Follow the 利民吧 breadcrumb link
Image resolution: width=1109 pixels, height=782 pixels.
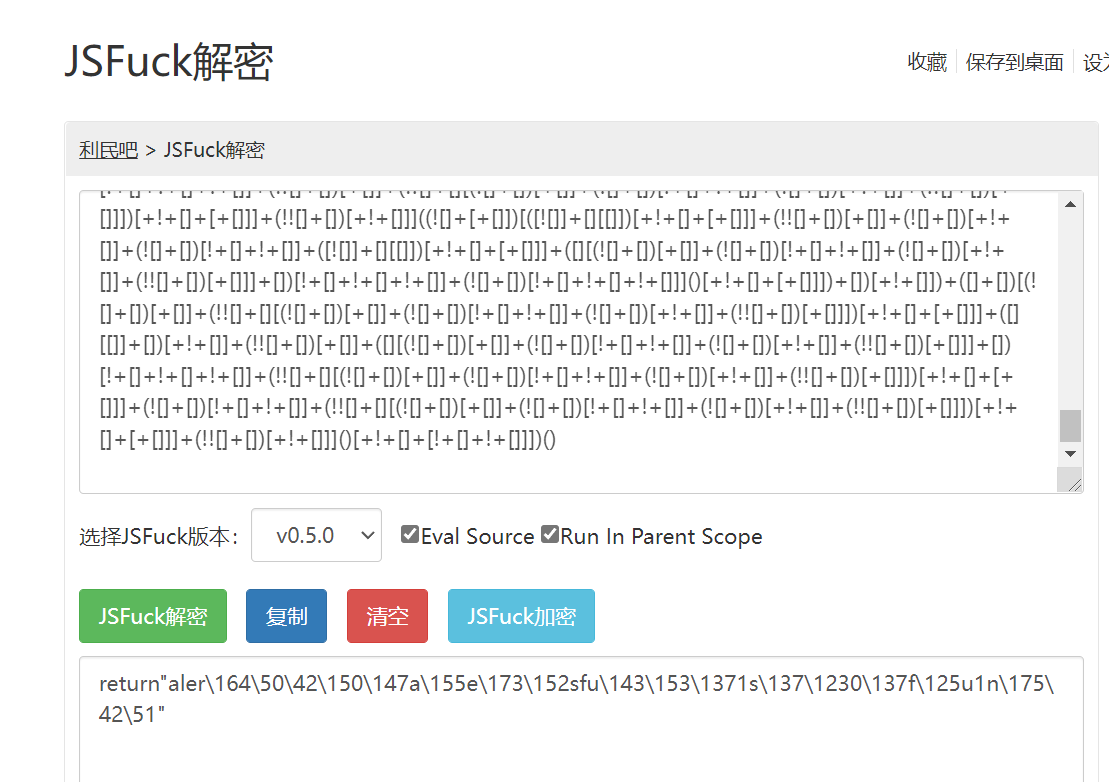point(108,150)
